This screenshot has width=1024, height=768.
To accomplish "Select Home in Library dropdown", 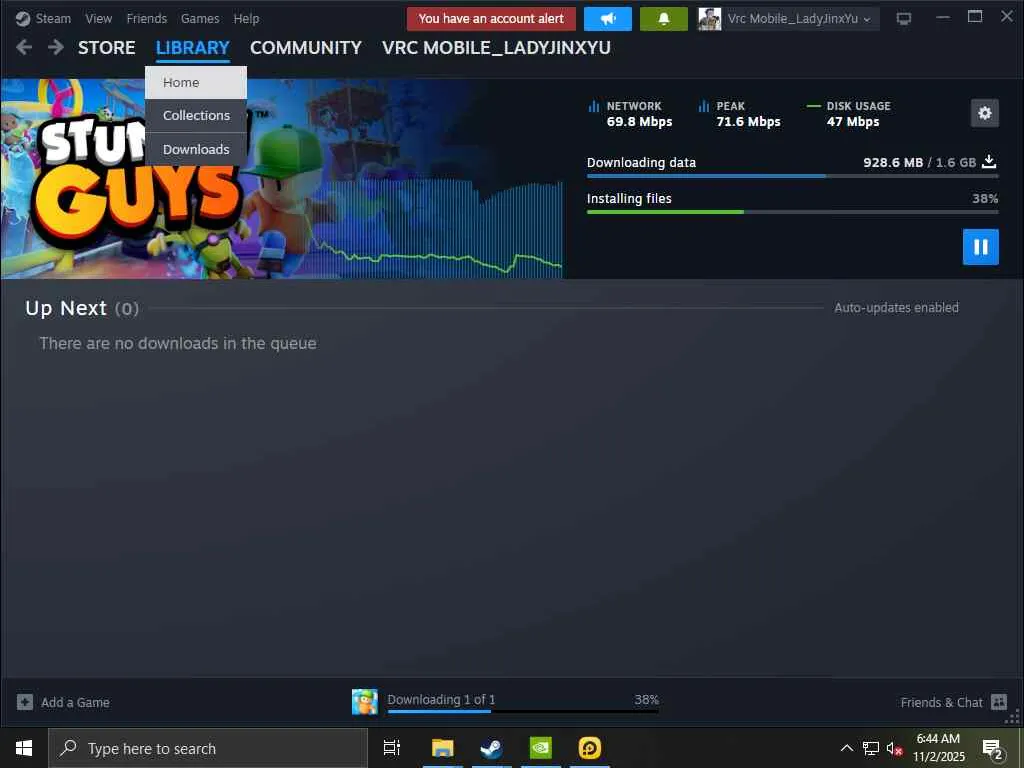I will (x=196, y=82).
